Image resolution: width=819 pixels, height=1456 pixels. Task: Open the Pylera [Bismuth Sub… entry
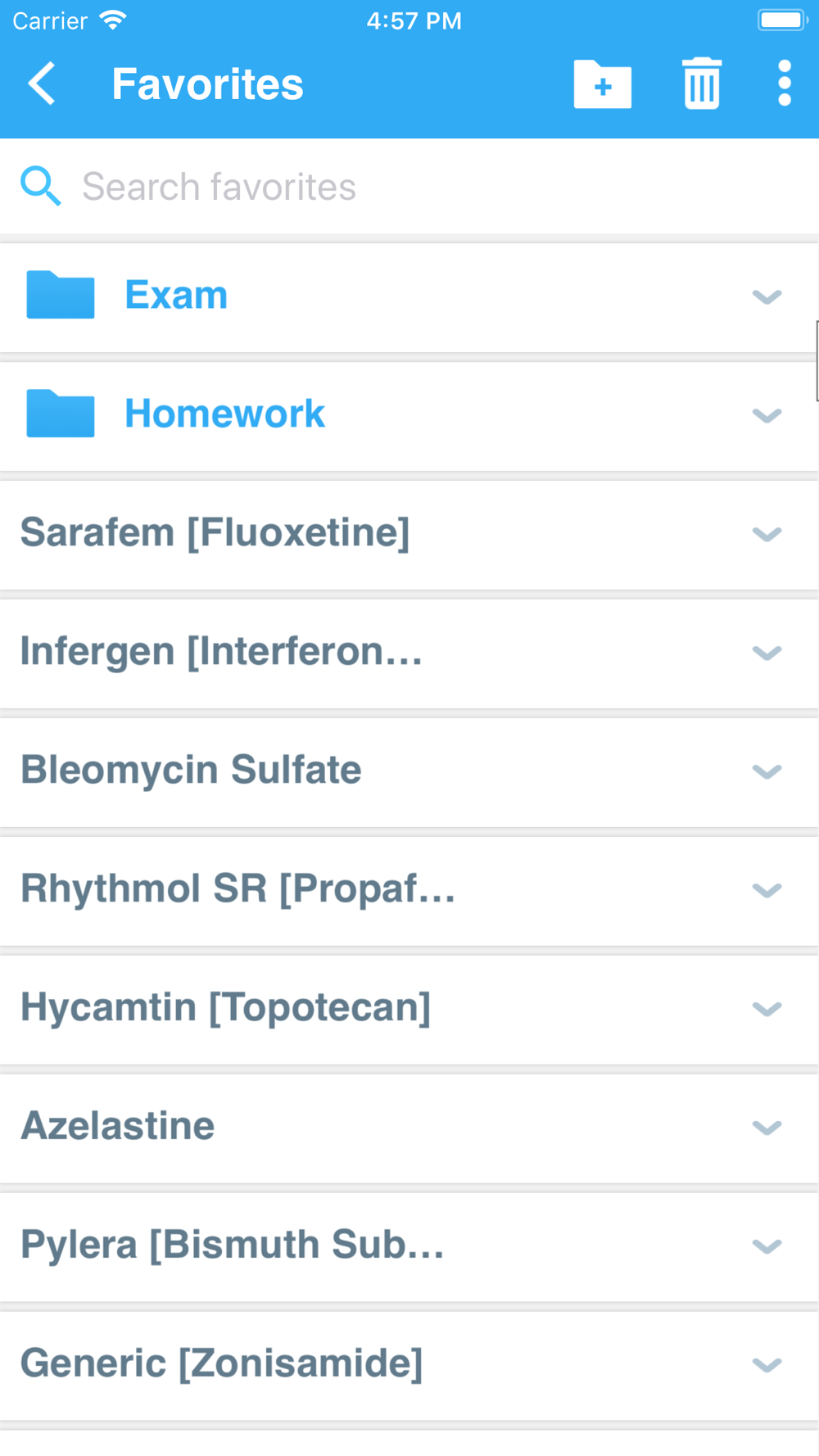(232, 1246)
